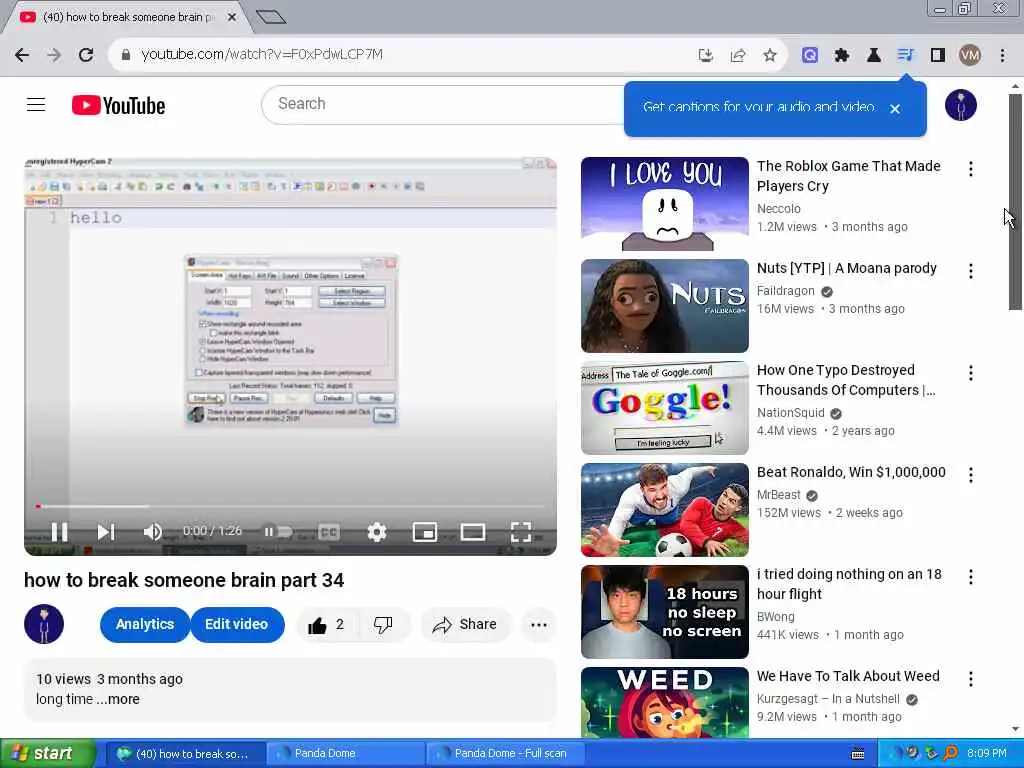Toggle autoplay switch in player
Image resolution: width=1024 pixels, height=768 pixels.
pos(279,532)
